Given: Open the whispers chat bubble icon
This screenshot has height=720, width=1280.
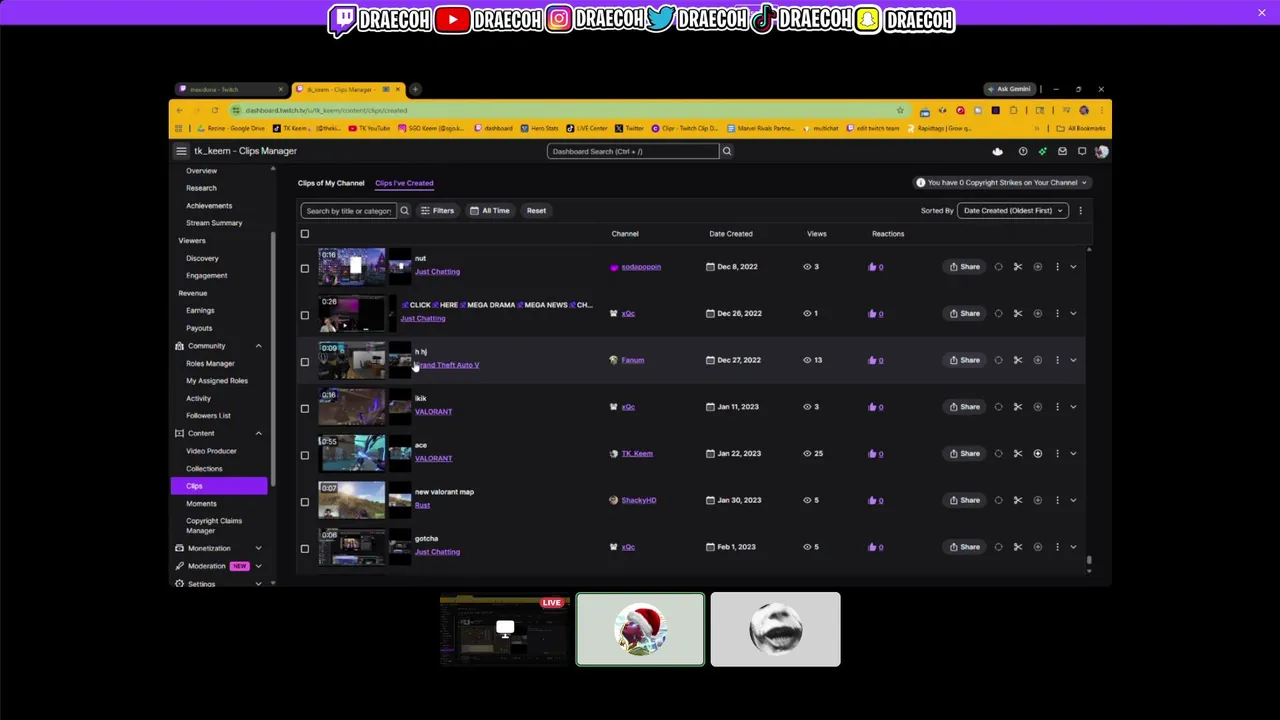Looking at the screenshot, I should coord(1082,151).
